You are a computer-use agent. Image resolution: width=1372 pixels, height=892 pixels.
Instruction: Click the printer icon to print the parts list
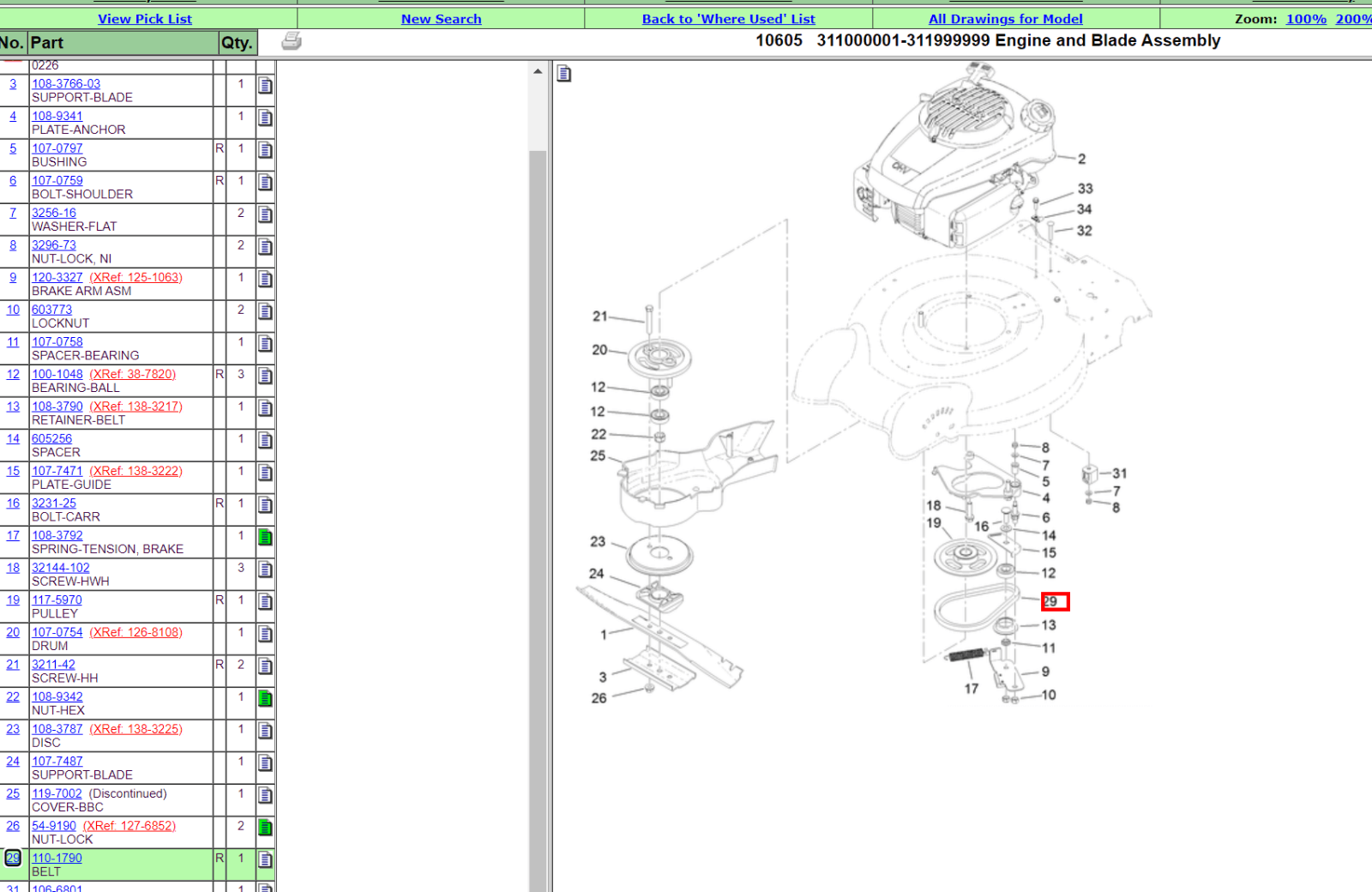point(291,40)
